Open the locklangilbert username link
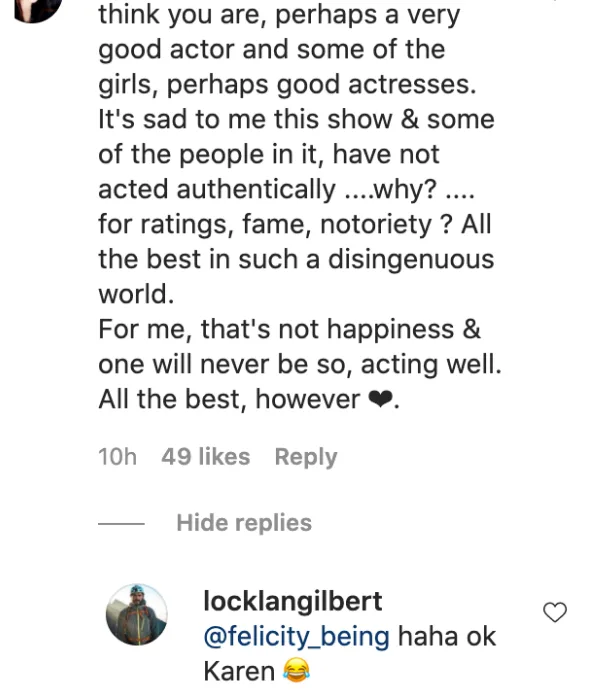This screenshot has height=700, width=615. tap(292, 601)
